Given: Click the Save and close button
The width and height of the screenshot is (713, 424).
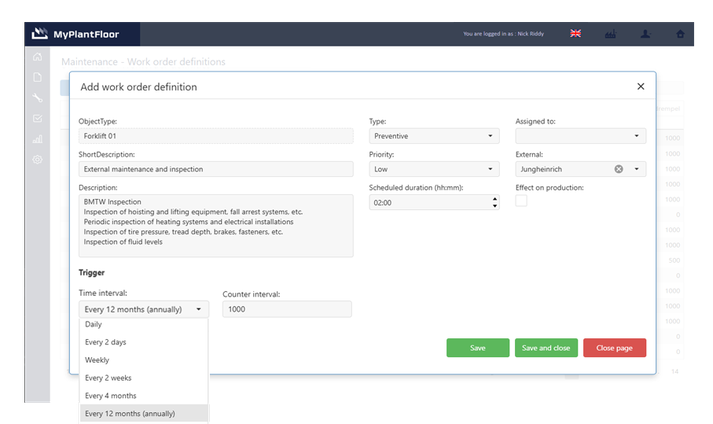Looking at the screenshot, I should (x=546, y=348).
